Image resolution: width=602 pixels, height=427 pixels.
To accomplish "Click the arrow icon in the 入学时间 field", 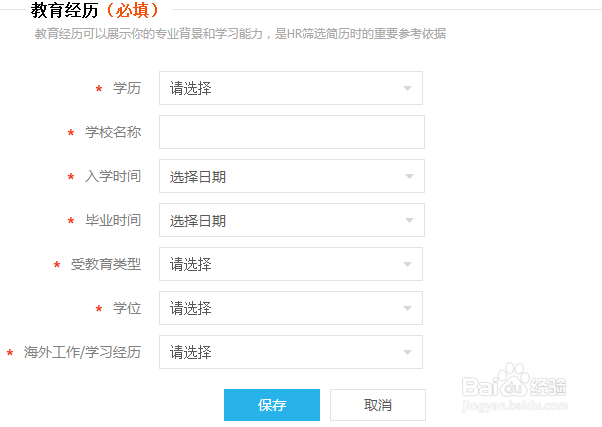I will tap(408, 177).
